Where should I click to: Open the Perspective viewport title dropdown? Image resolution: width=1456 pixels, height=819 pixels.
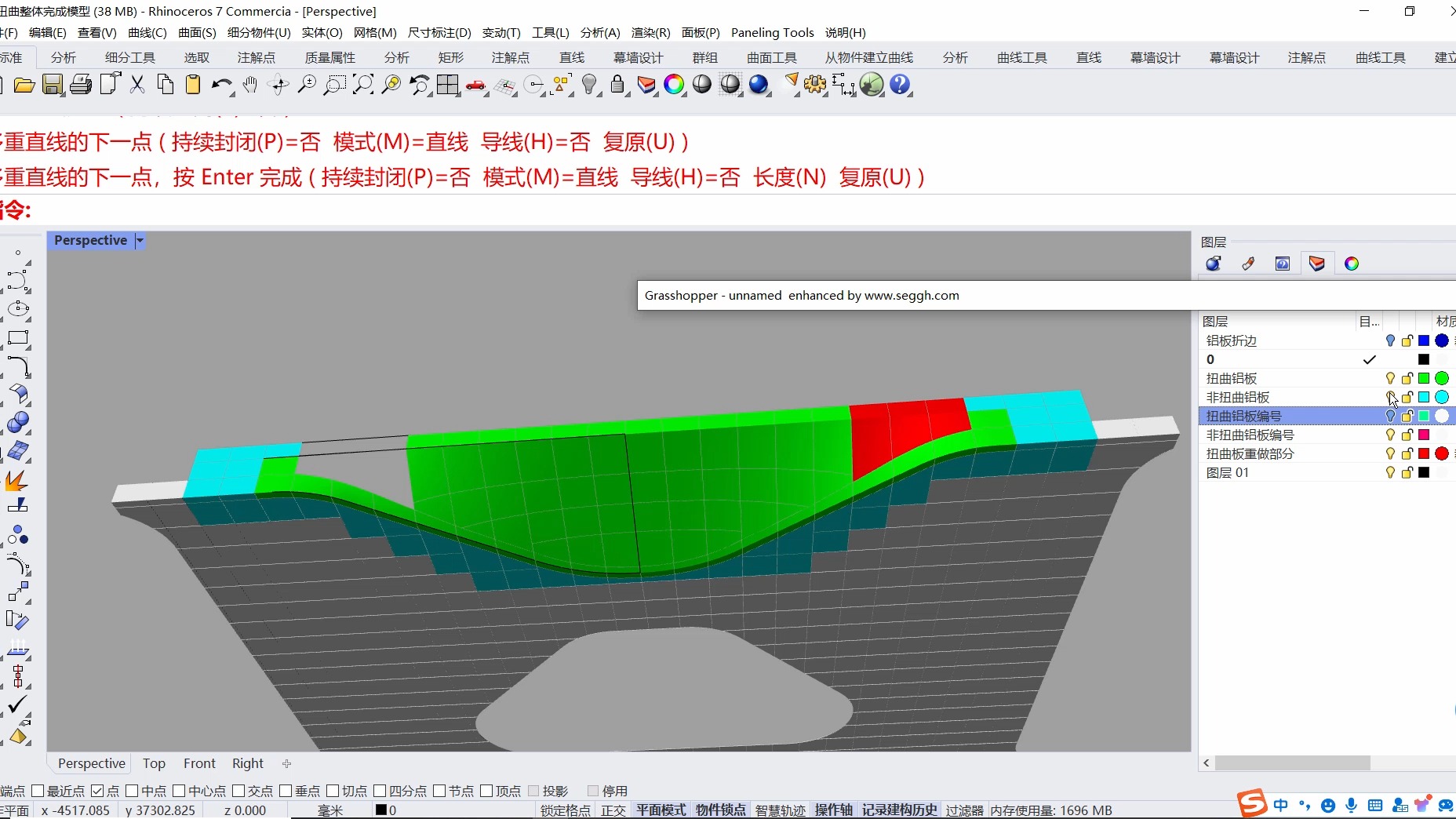pos(140,241)
